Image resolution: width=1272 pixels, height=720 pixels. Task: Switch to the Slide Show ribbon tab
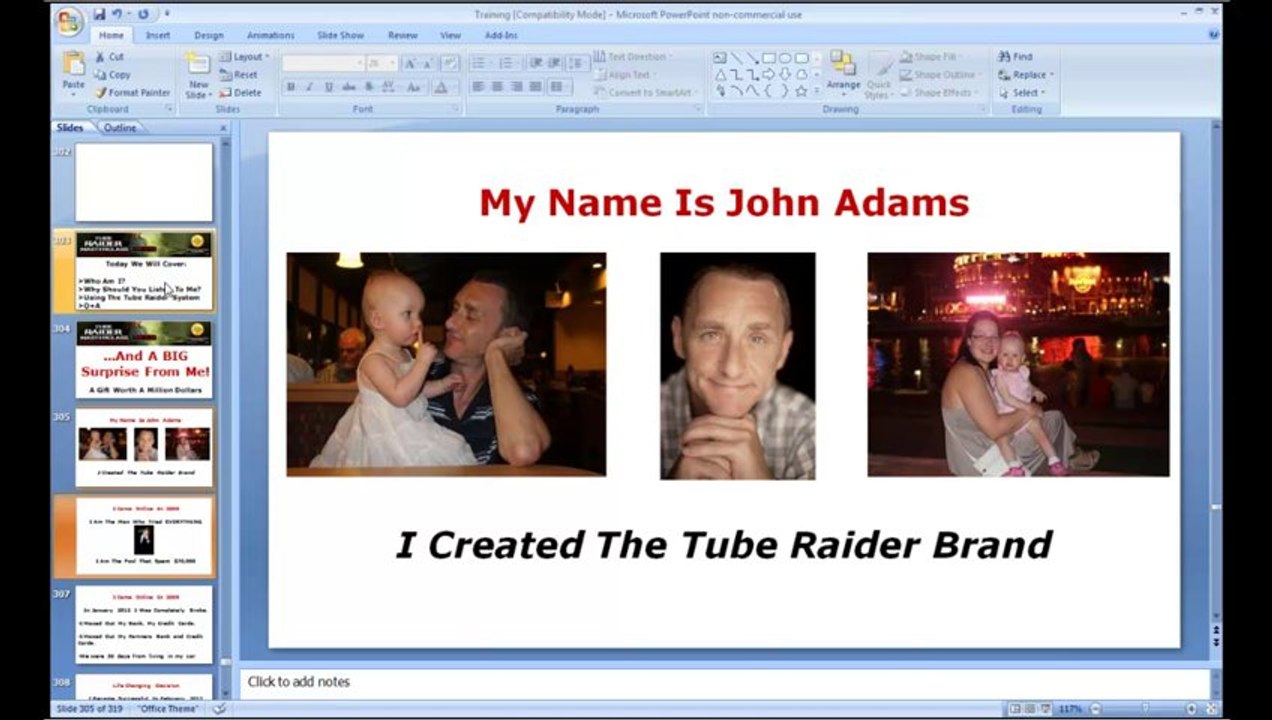(341, 35)
